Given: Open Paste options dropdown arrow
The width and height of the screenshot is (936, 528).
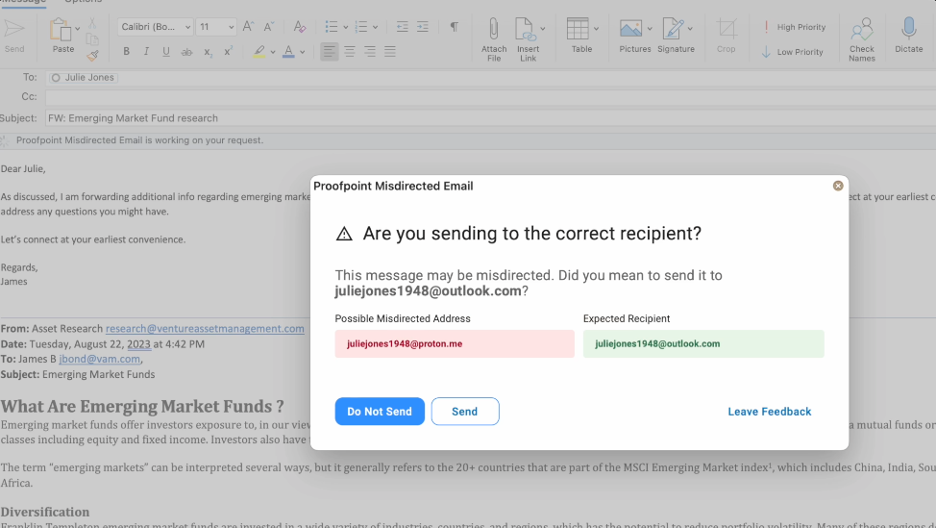Looking at the screenshot, I should point(78,29).
